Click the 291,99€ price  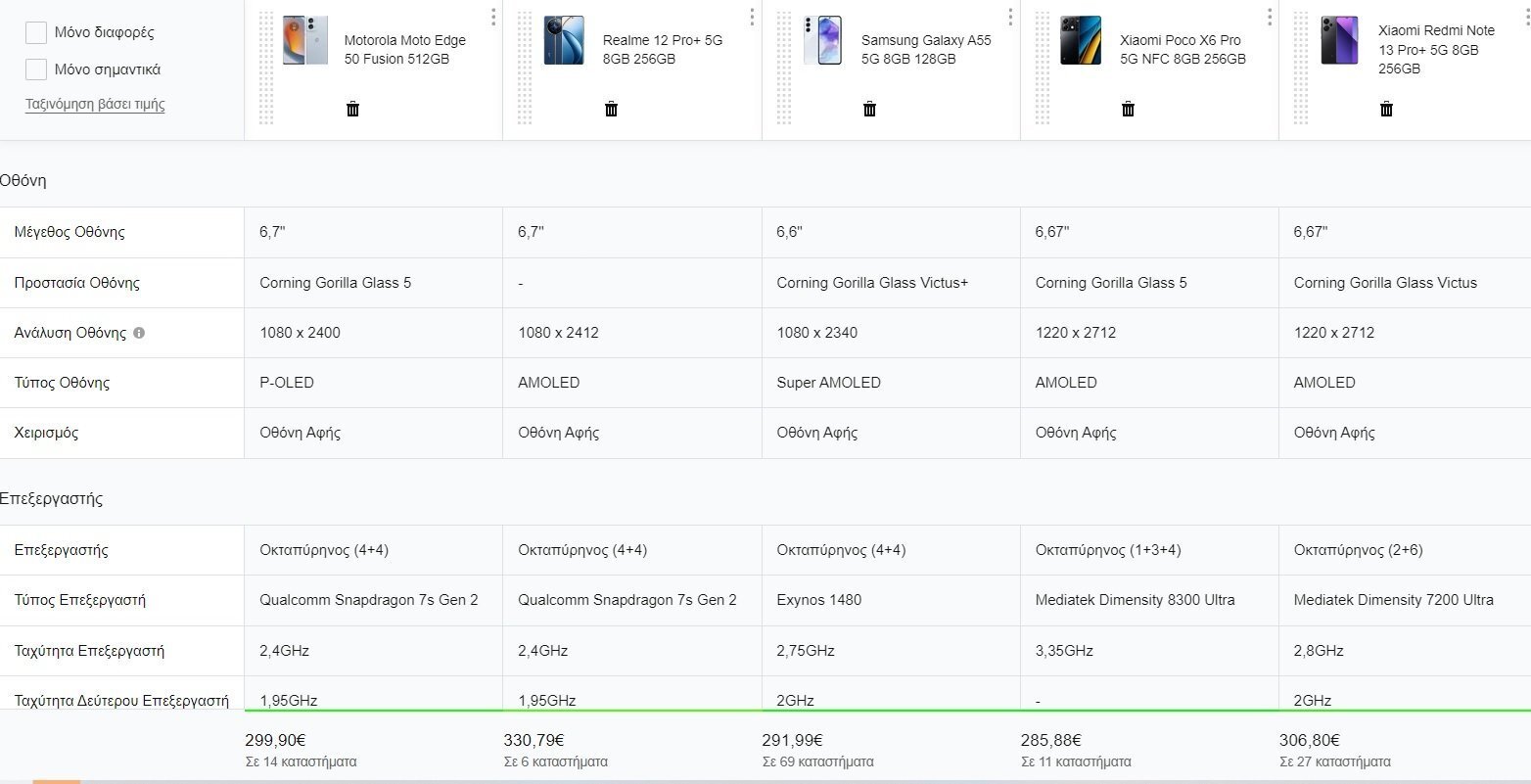(x=792, y=741)
